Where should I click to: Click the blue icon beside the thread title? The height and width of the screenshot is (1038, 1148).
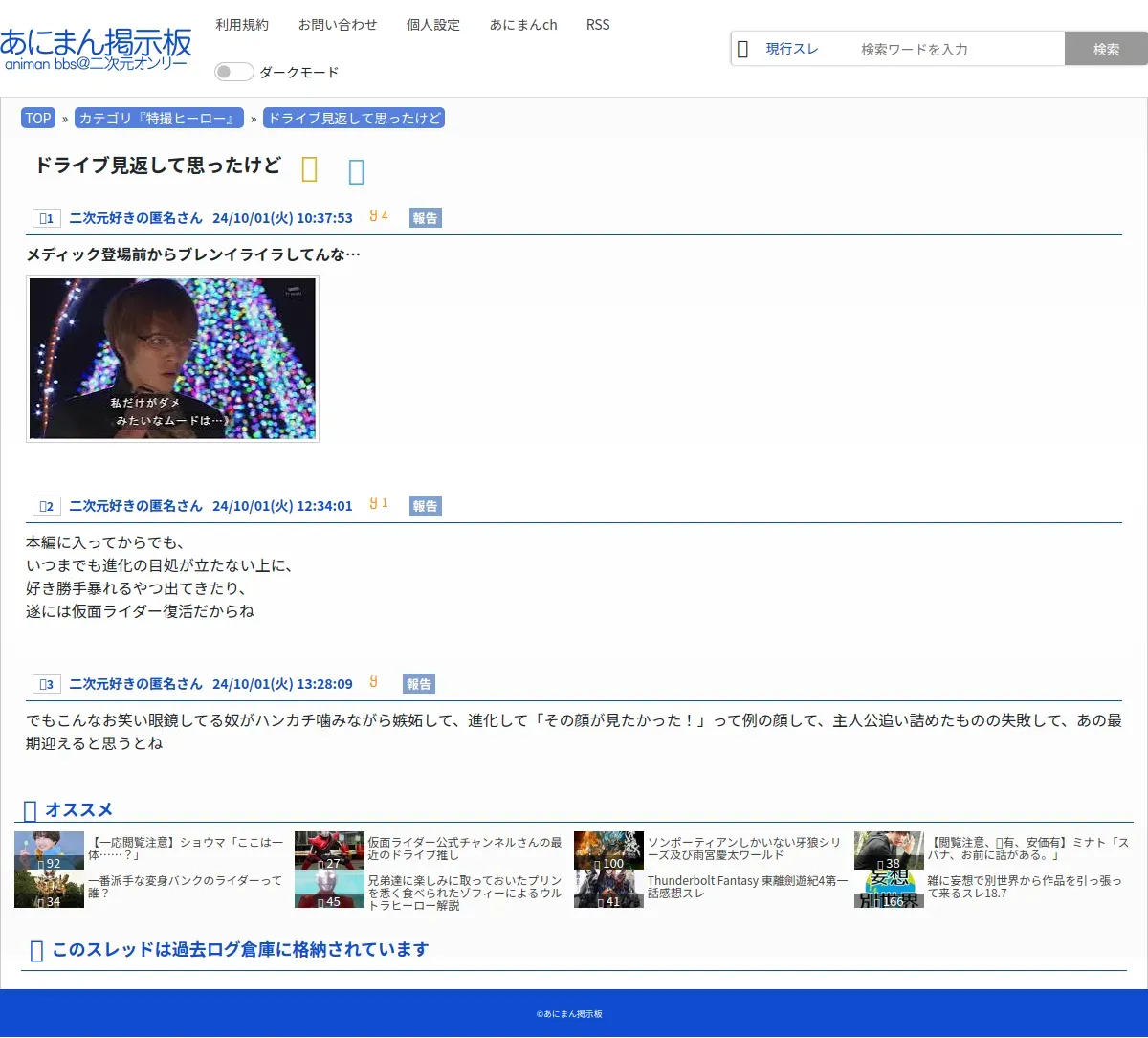point(357,171)
